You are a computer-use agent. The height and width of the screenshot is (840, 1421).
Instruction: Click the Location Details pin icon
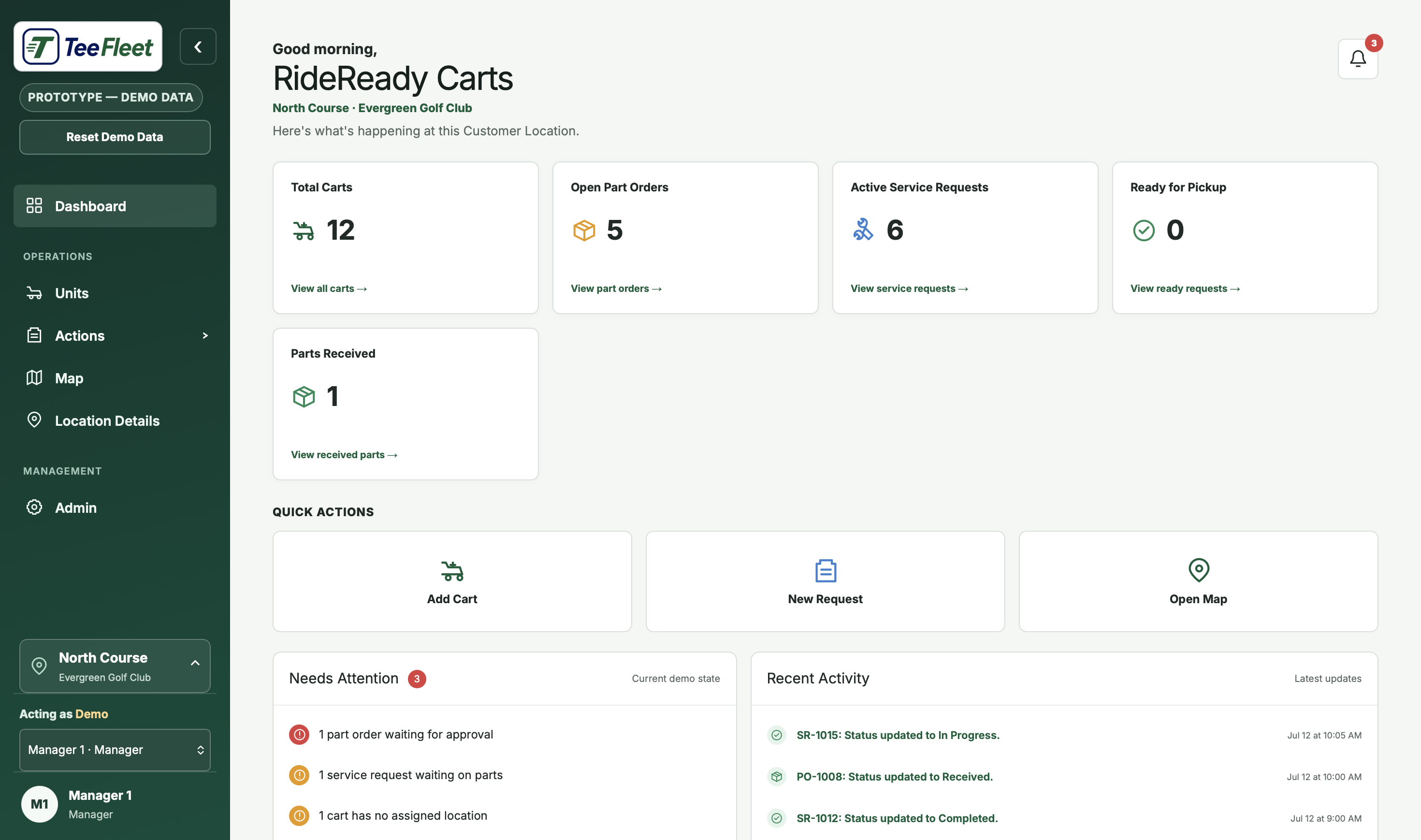pos(34,420)
